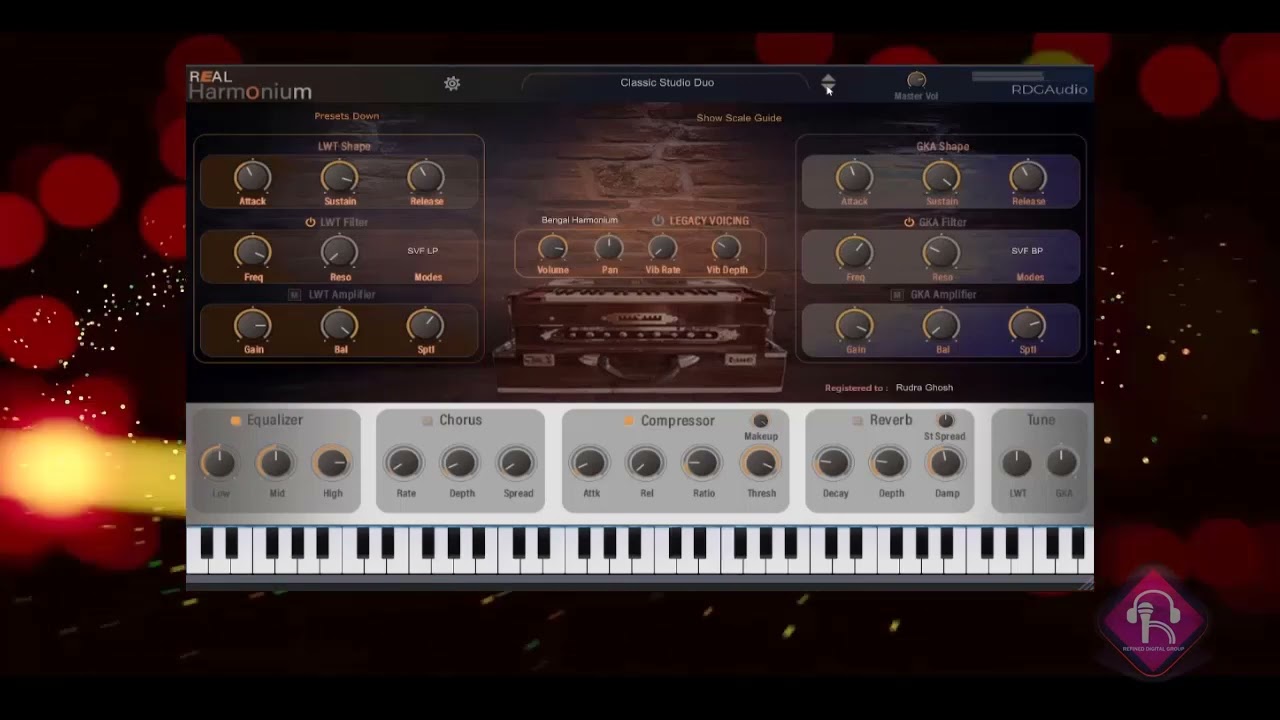Click the Chorus Depth knob
The width and height of the screenshot is (1280, 720).
(x=460, y=463)
